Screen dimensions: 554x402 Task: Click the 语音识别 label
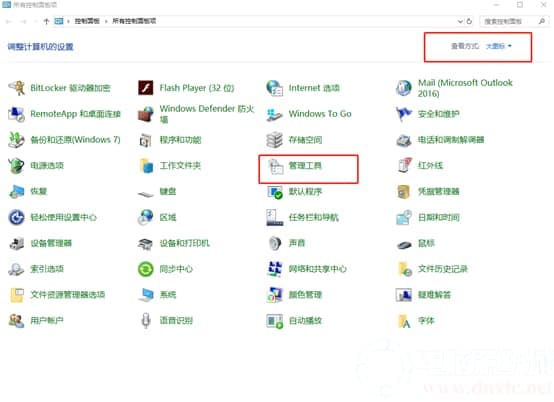[x=176, y=320]
